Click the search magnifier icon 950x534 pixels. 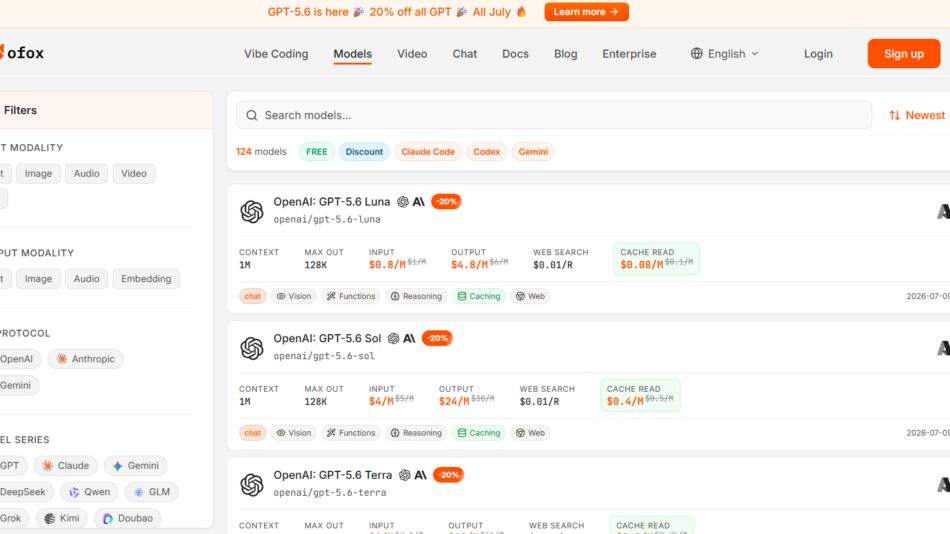(252, 115)
